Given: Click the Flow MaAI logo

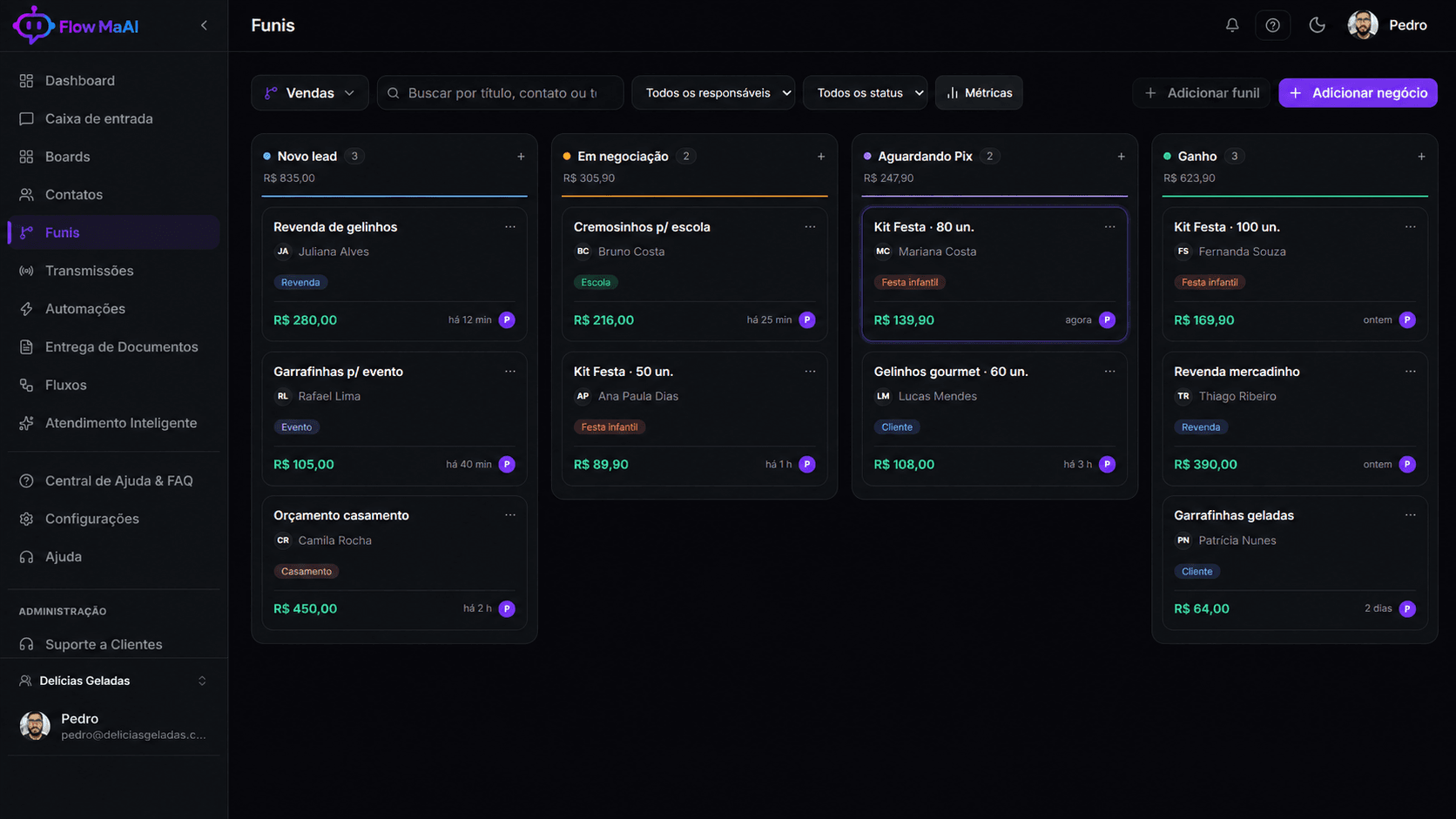Looking at the screenshot, I should point(76,25).
